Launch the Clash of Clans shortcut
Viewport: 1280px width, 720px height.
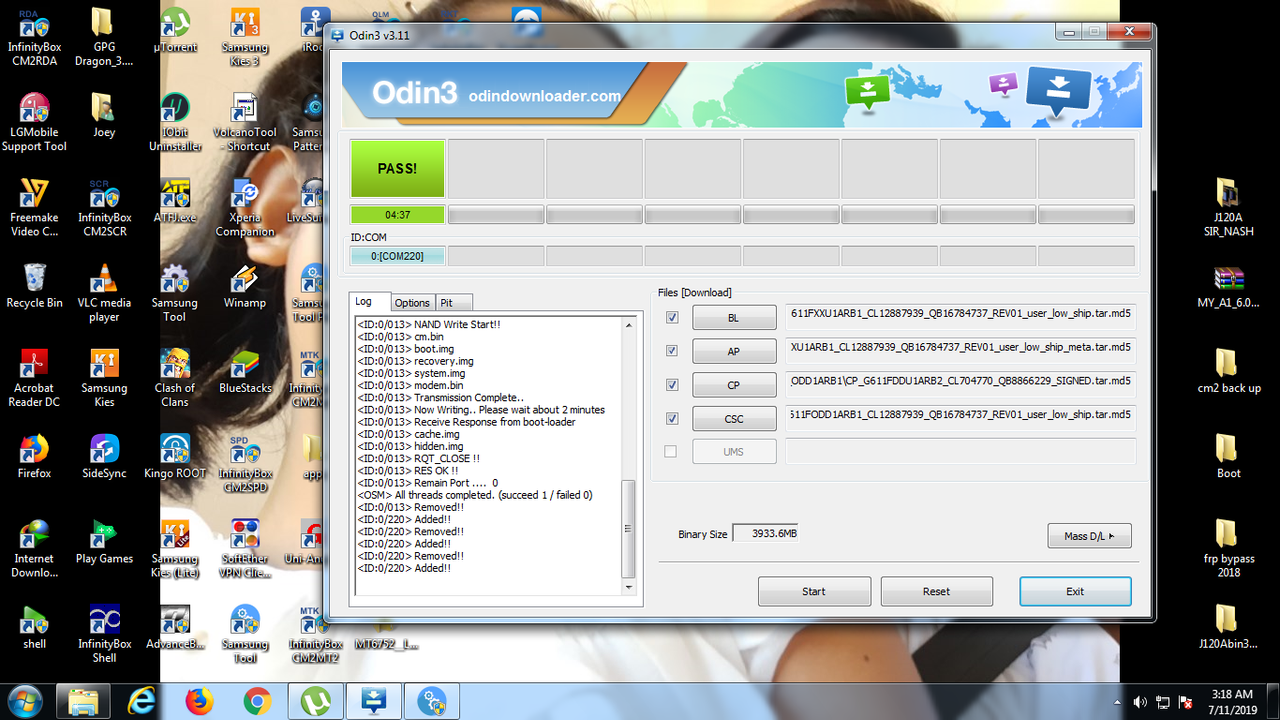[175, 378]
